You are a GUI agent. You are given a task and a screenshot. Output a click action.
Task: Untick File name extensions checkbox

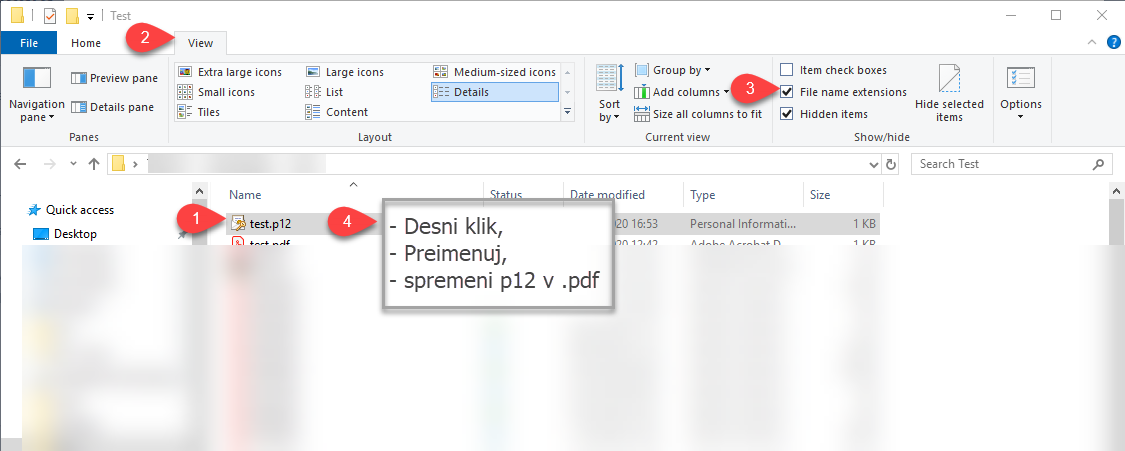787,92
